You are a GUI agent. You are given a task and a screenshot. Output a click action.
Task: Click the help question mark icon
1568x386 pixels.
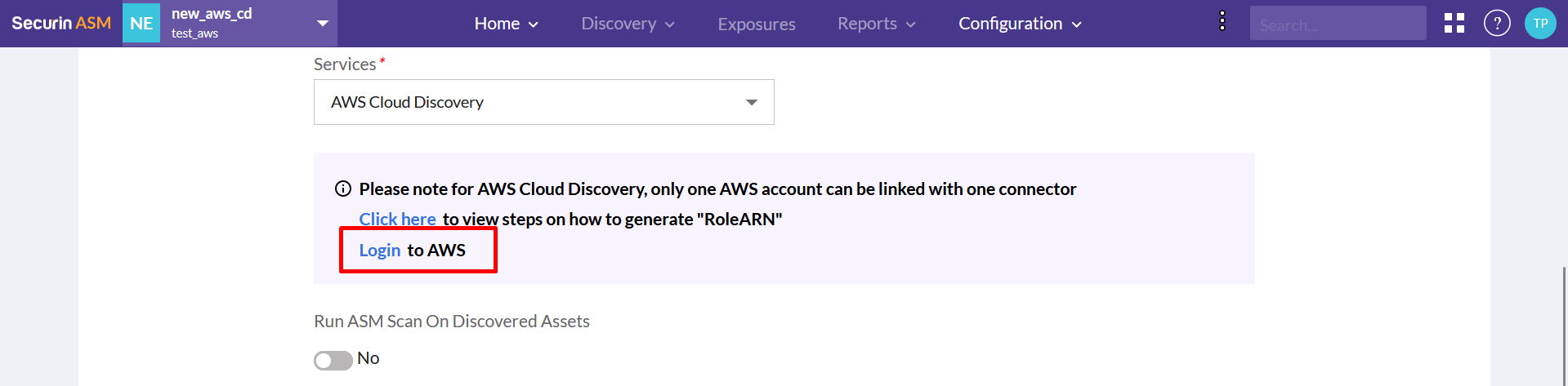pyautogui.click(x=1497, y=23)
